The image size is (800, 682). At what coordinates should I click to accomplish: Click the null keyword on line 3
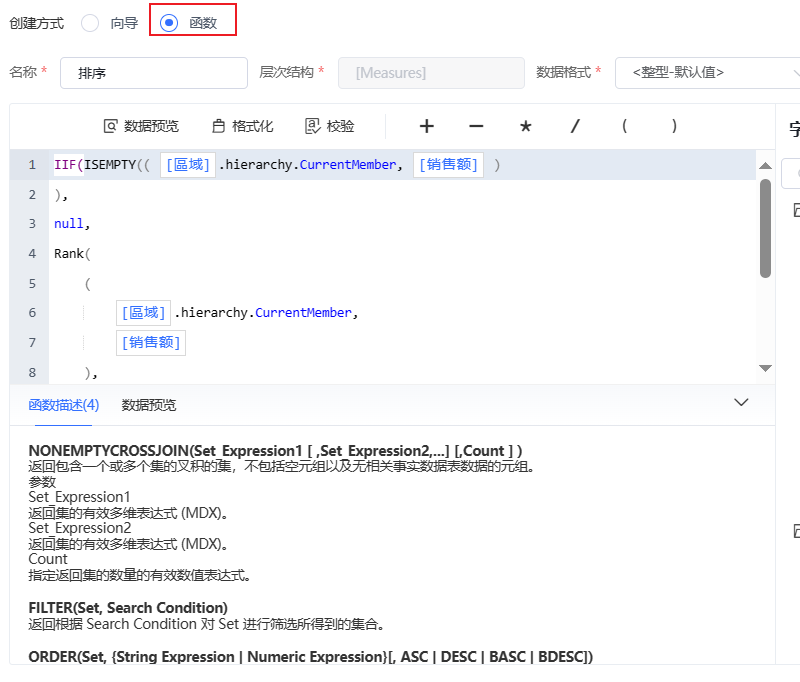click(x=68, y=224)
